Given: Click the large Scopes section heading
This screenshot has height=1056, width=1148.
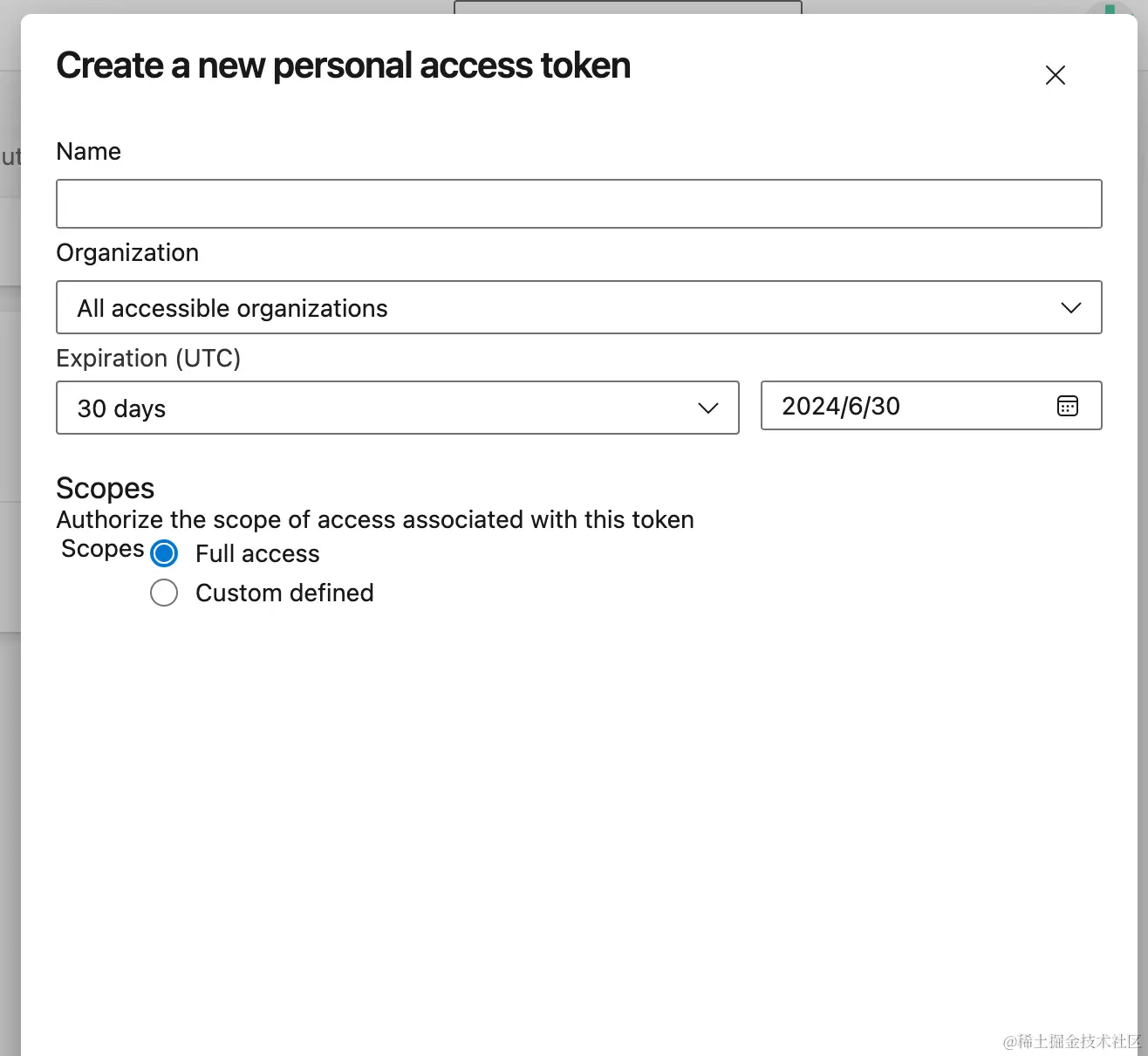Looking at the screenshot, I should tap(105, 489).
